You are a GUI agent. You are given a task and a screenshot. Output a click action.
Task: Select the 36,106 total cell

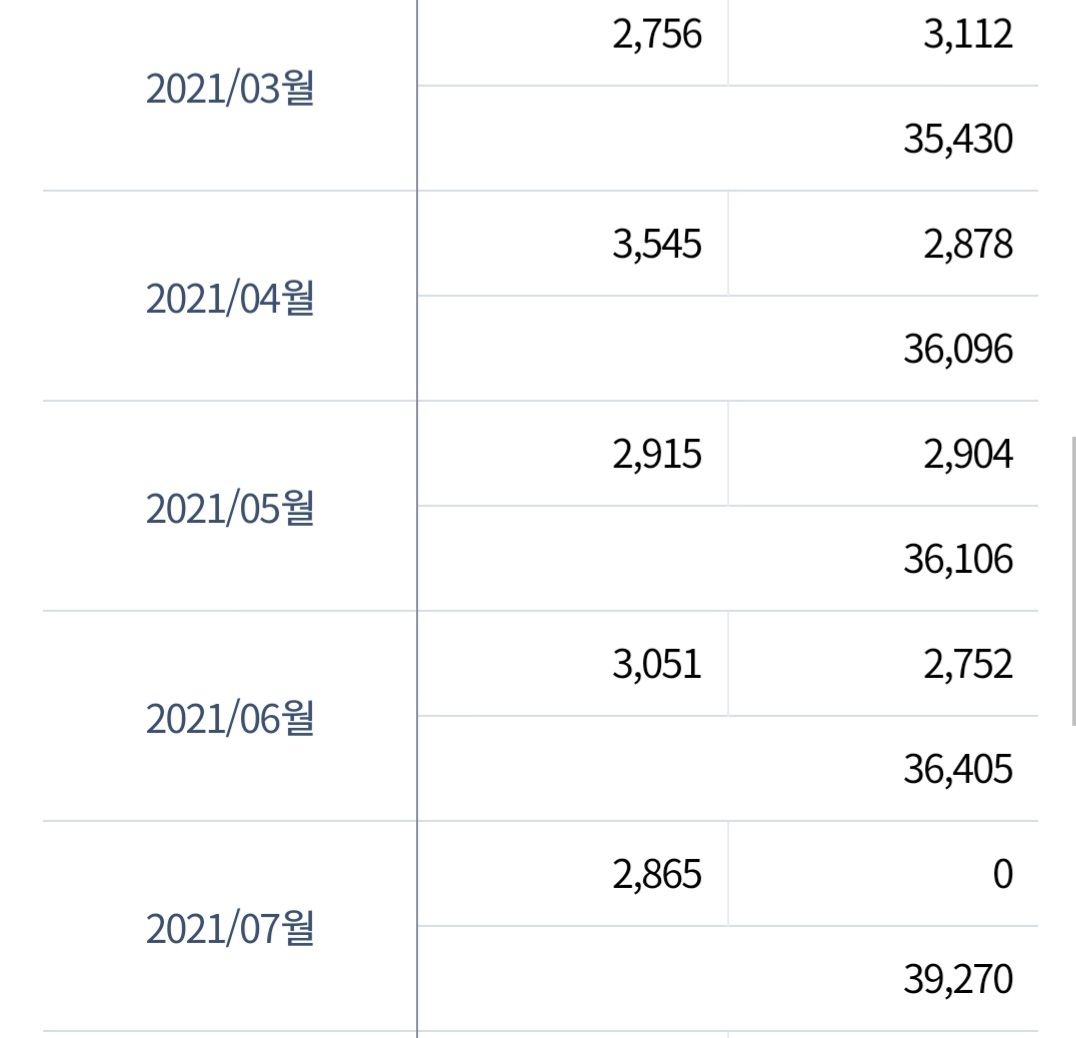[728, 558]
